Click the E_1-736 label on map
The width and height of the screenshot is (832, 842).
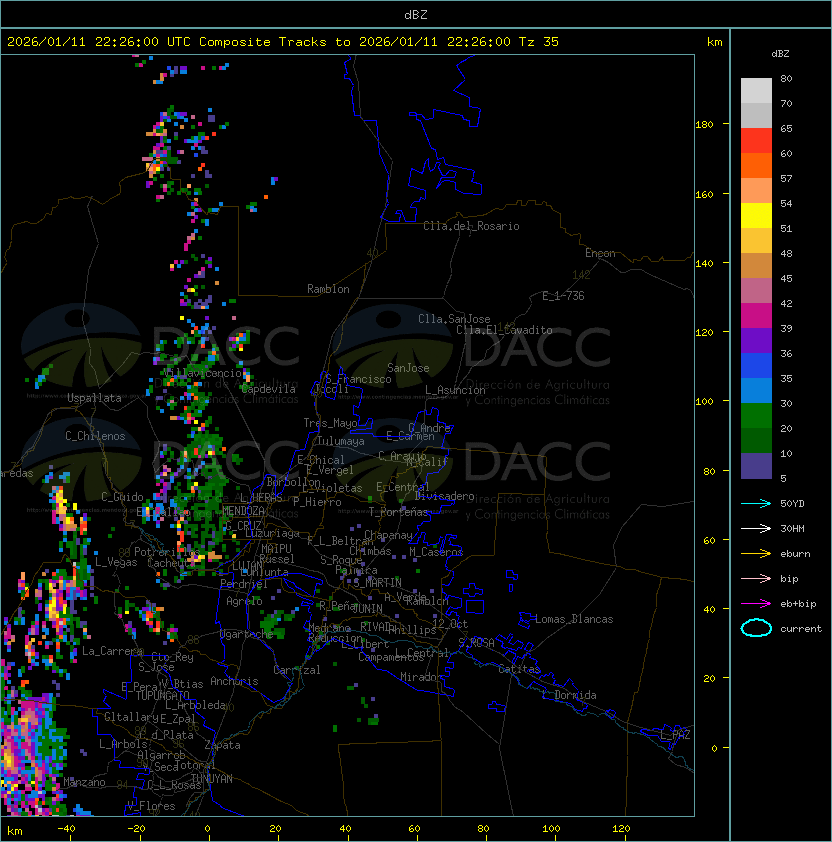click(563, 296)
